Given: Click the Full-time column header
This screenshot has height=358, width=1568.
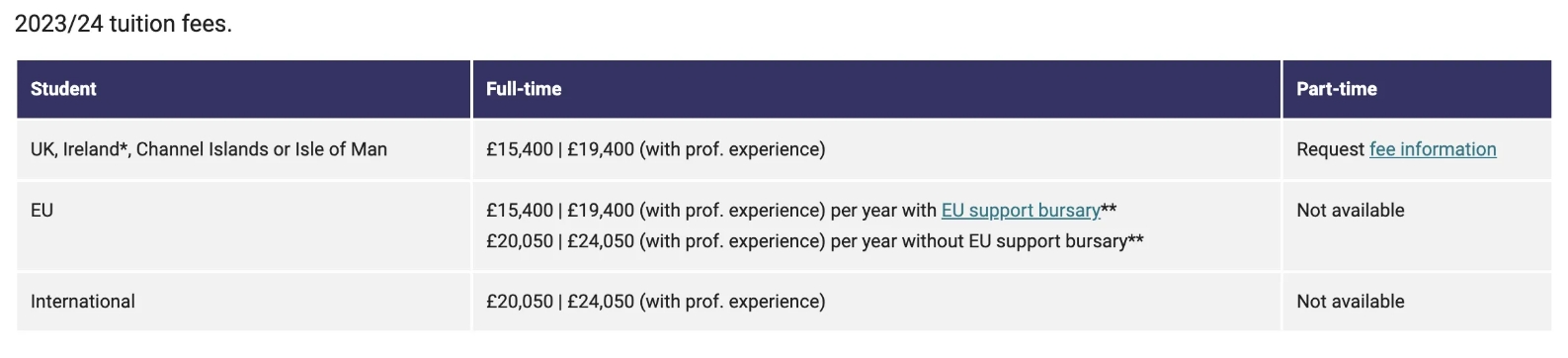Looking at the screenshot, I should pos(524,89).
